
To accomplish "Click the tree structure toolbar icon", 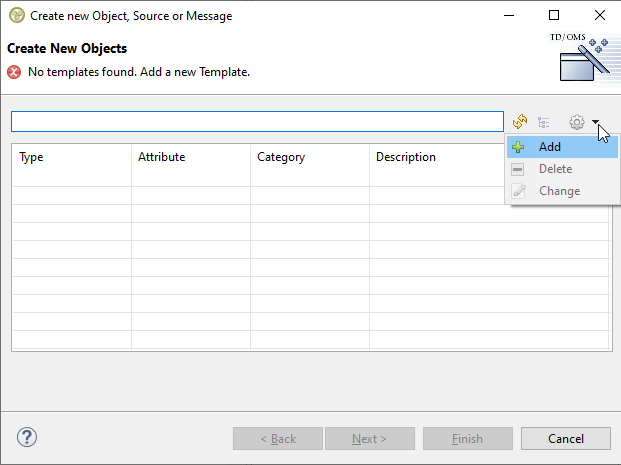I will pyautogui.click(x=544, y=122).
